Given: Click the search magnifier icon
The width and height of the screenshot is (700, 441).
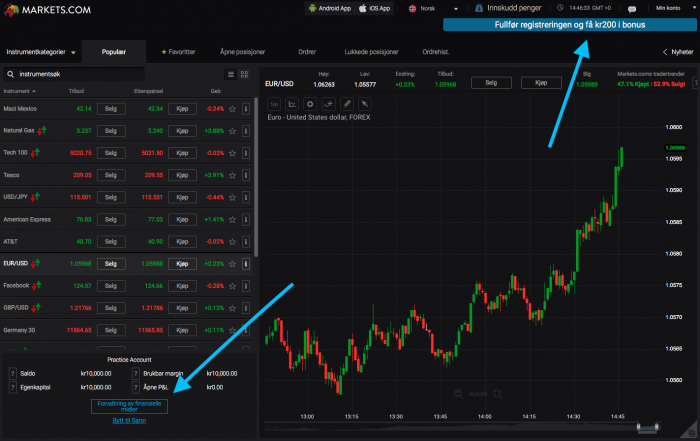Looking at the screenshot, I should tap(11, 74).
